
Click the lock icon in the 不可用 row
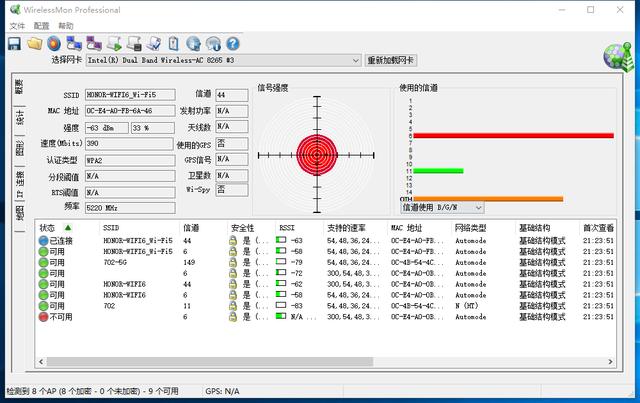point(233,317)
